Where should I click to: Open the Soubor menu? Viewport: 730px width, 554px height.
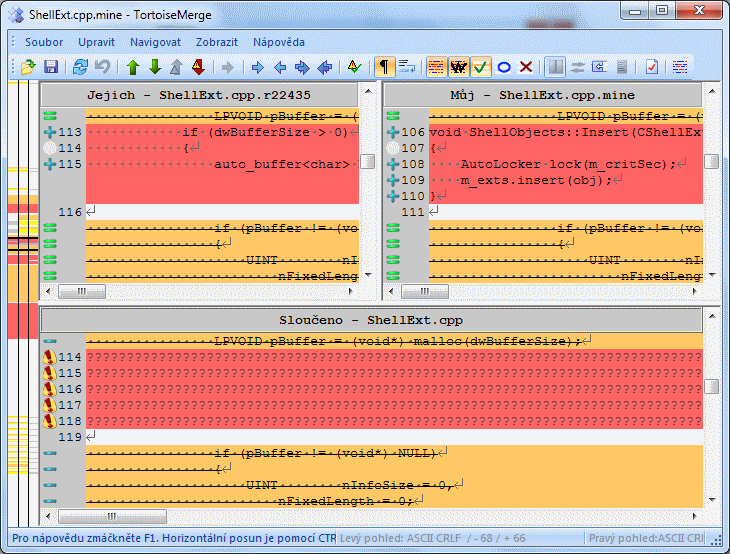click(44, 42)
